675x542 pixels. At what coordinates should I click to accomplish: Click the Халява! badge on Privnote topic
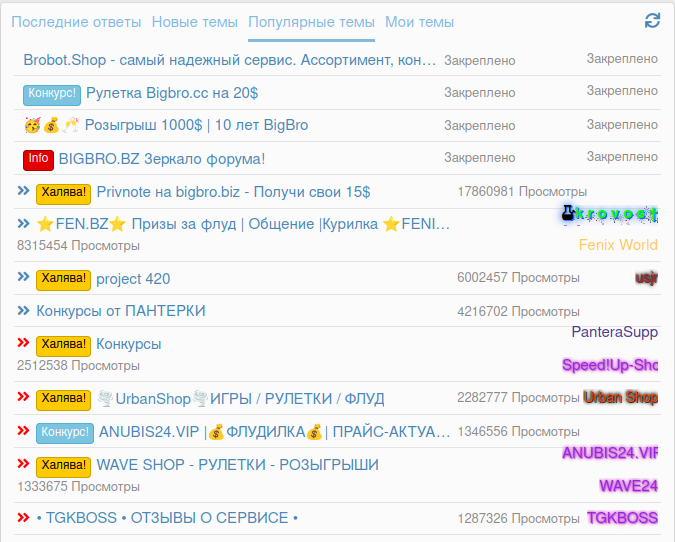[63, 194]
